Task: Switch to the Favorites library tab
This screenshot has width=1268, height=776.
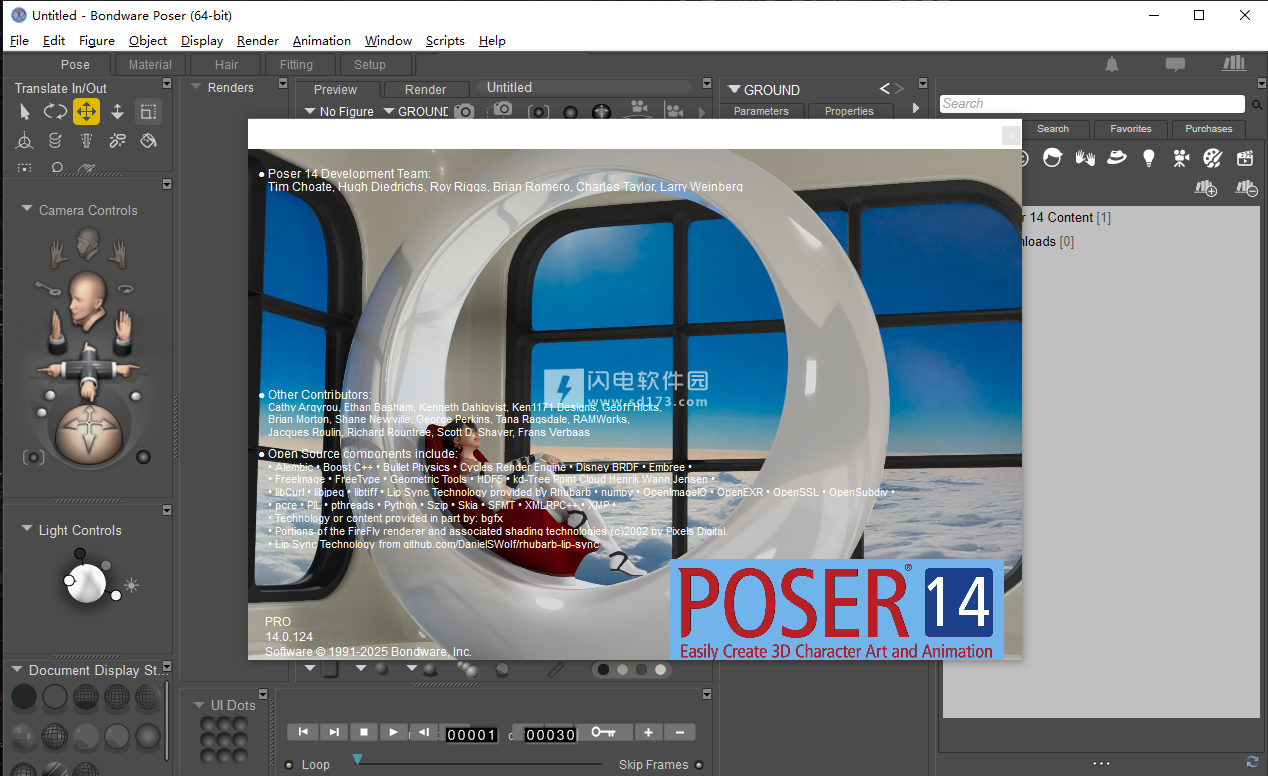Action: click(x=1130, y=129)
